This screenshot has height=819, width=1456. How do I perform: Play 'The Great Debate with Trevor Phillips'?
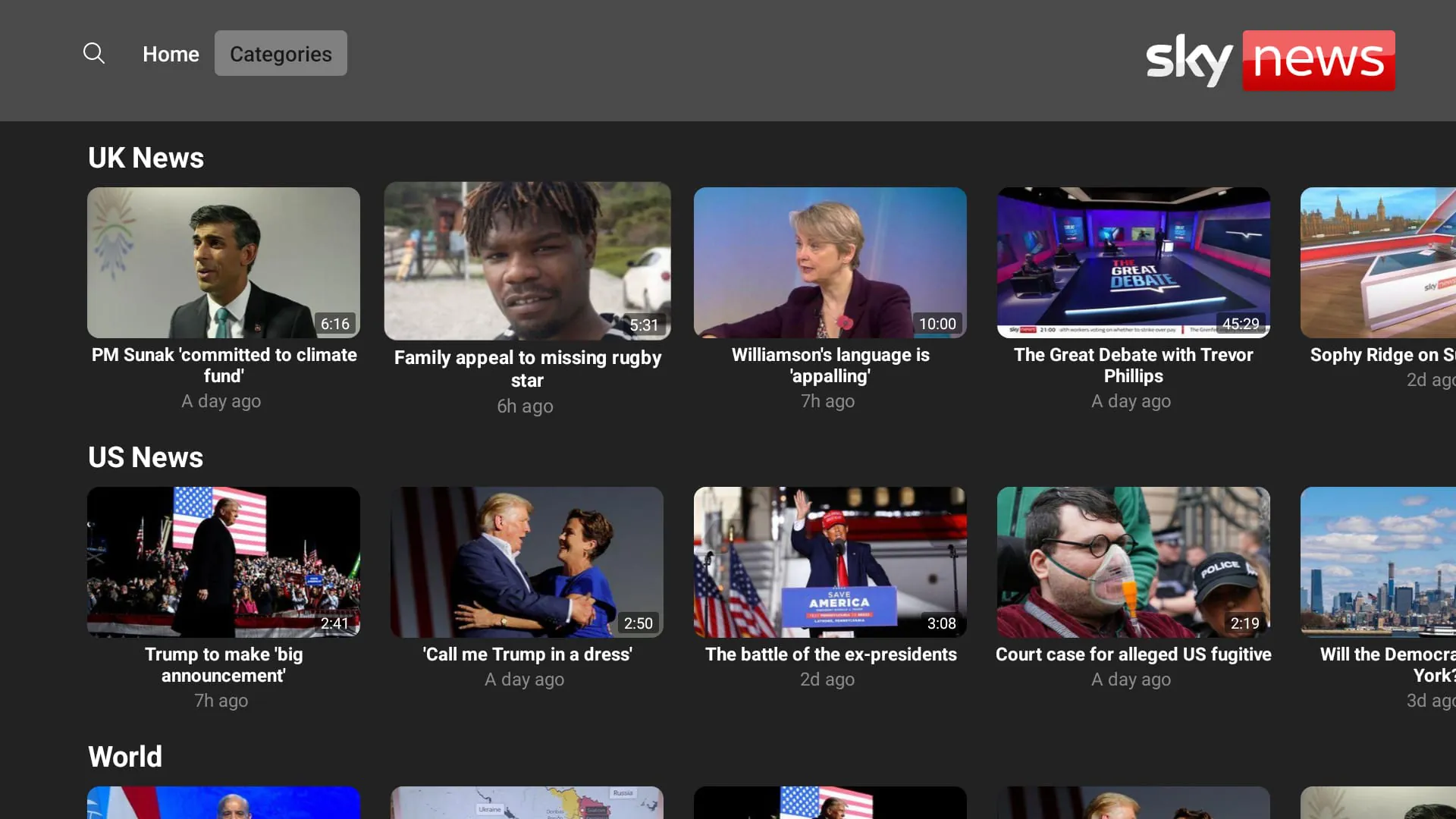click(1134, 262)
